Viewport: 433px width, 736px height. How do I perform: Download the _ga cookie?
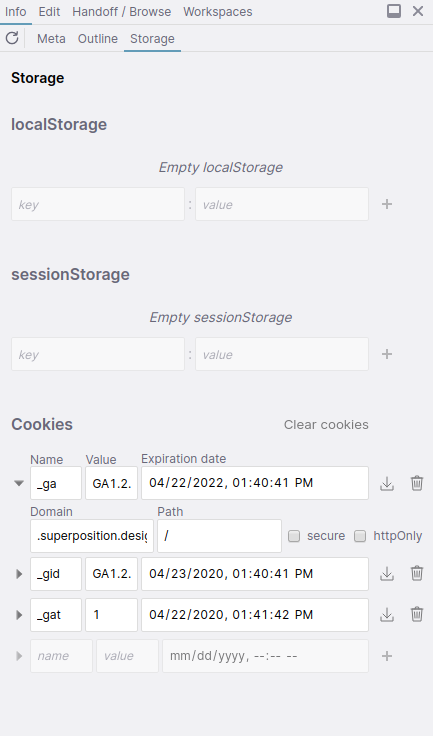point(387,483)
